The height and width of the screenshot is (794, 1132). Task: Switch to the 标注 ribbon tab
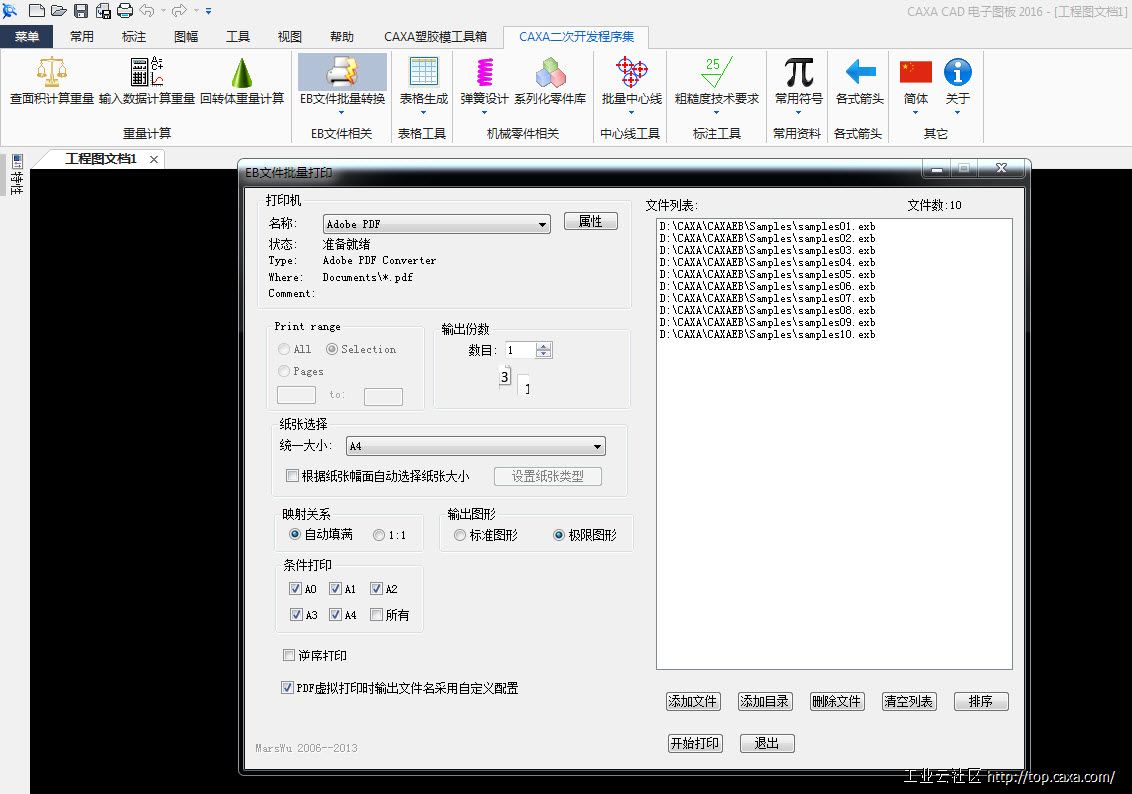pyautogui.click(x=134, y=37)
